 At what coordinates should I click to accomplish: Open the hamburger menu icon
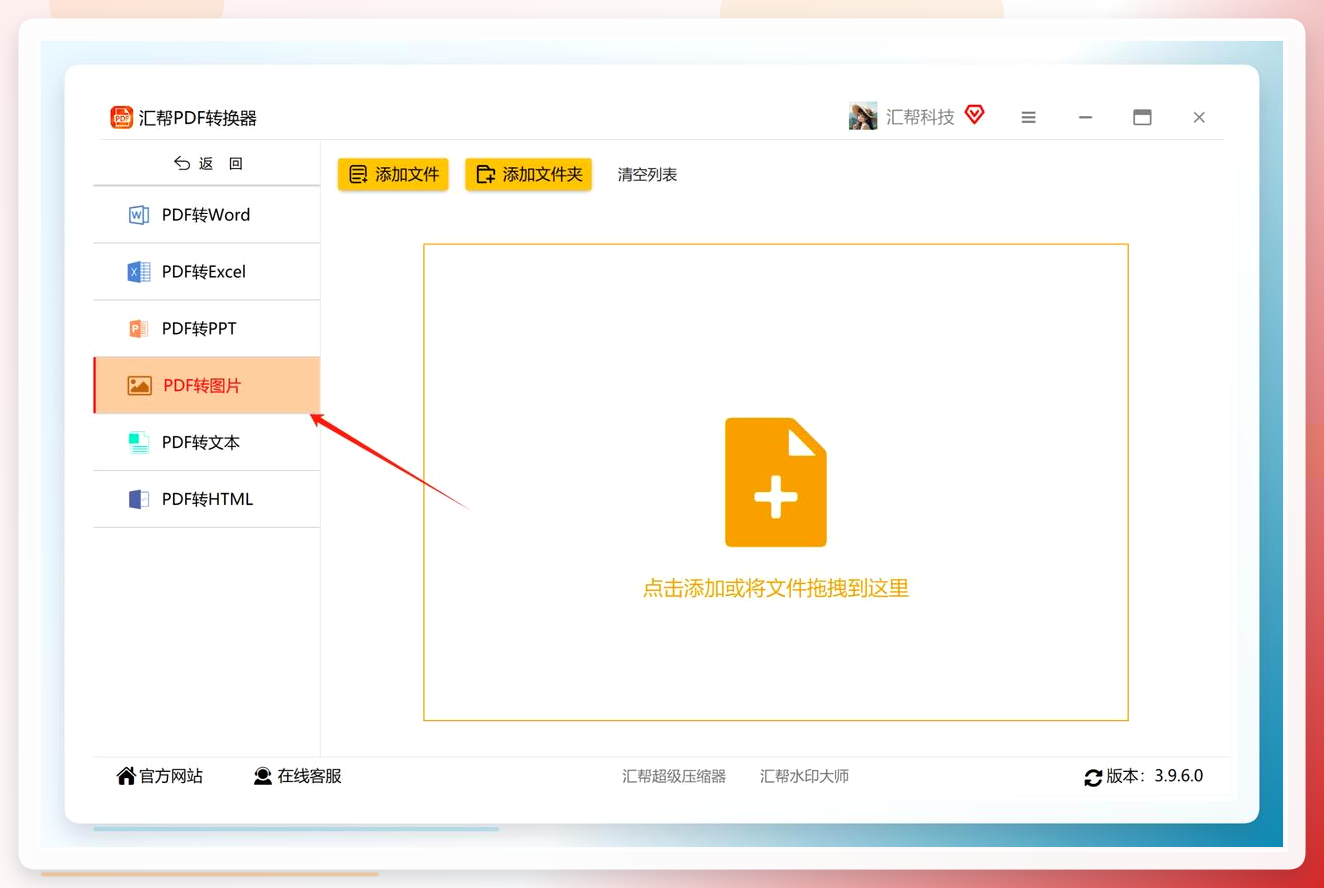1028,117
